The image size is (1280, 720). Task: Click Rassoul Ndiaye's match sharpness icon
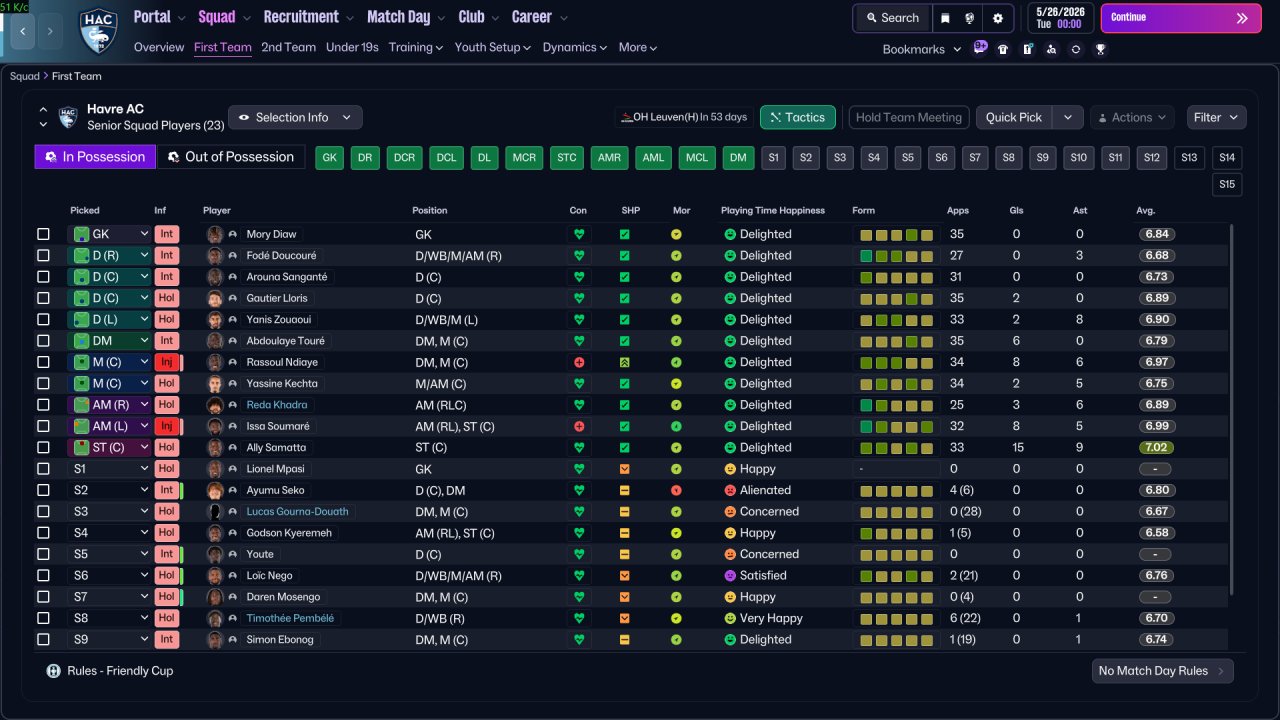tap(624, 362)
